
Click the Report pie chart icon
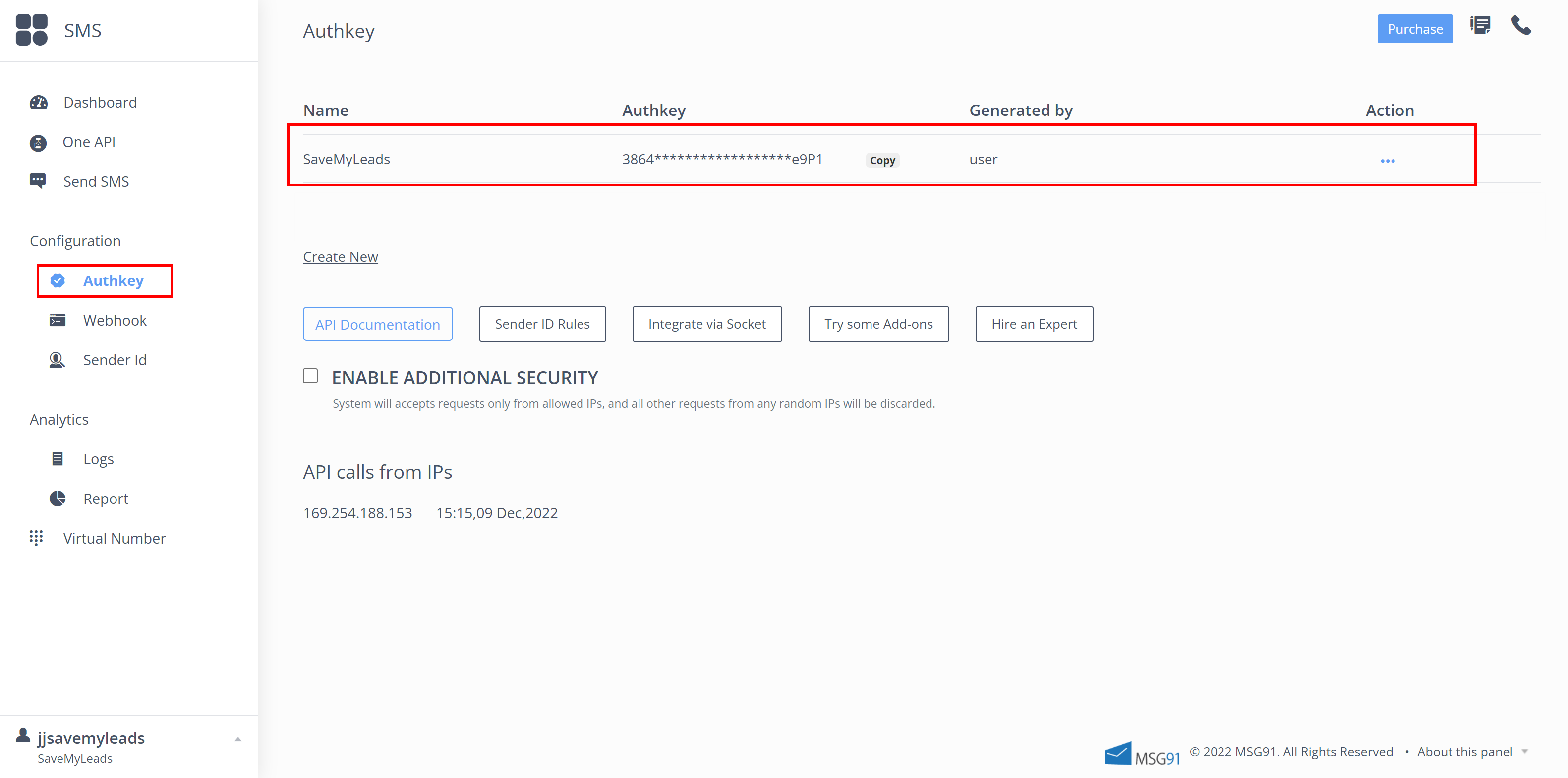[x=58, y=498]
